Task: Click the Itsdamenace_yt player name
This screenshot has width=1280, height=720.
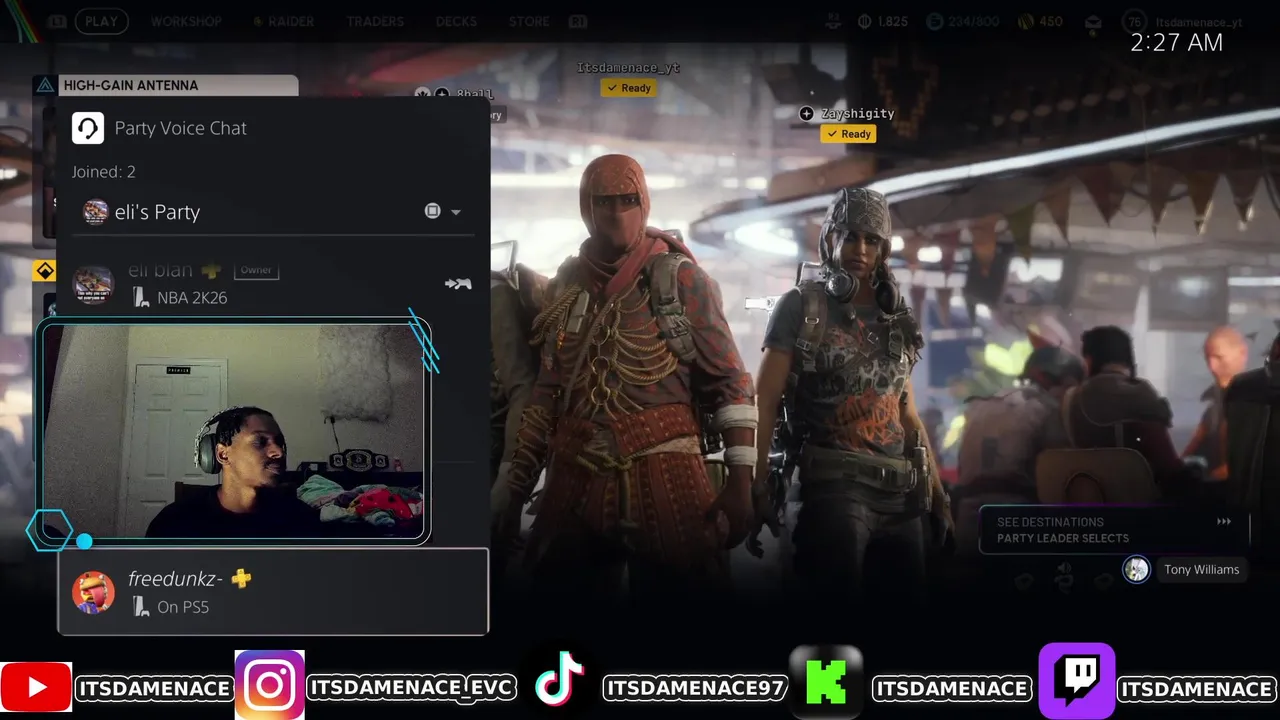Action: 628,68
